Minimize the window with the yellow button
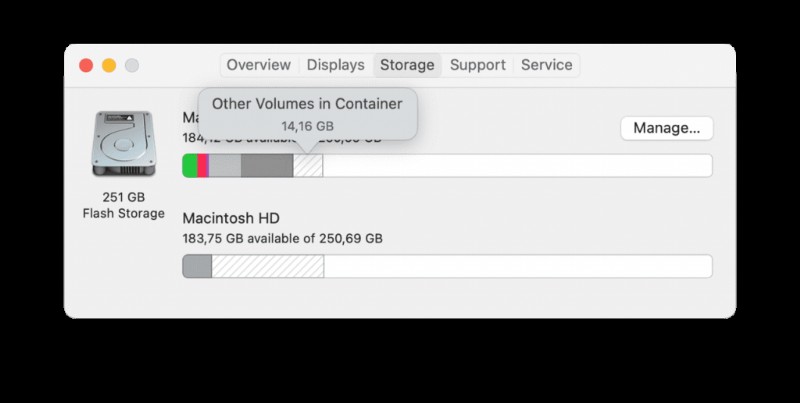Screen dimensions: 800x403 tap(109, 65)
